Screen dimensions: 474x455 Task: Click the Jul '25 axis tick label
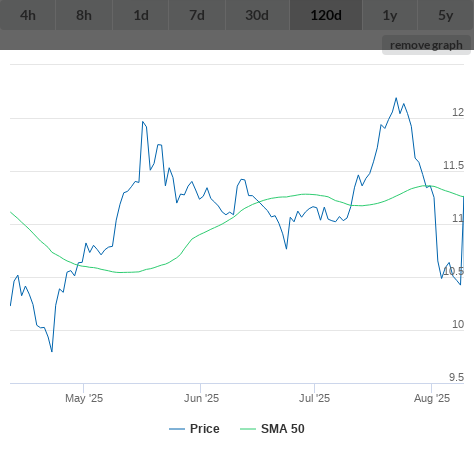314,398
